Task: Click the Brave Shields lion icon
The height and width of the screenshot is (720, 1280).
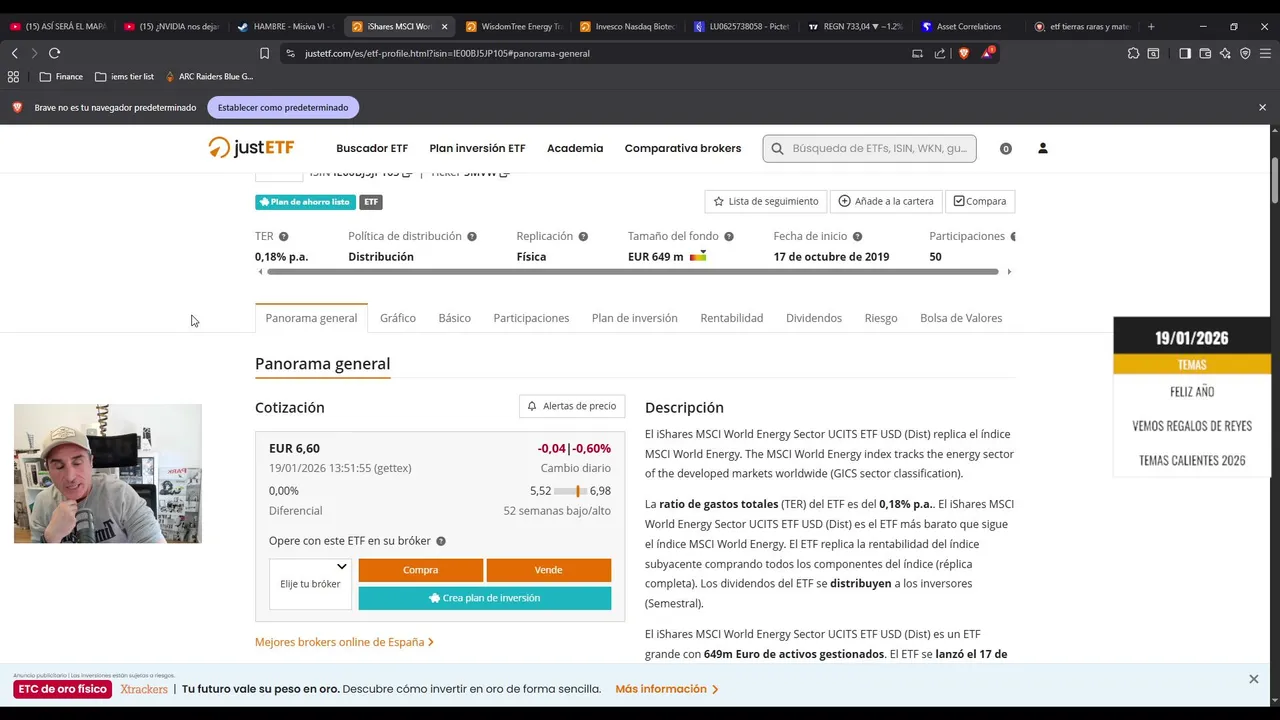Action: click(964, 53)
